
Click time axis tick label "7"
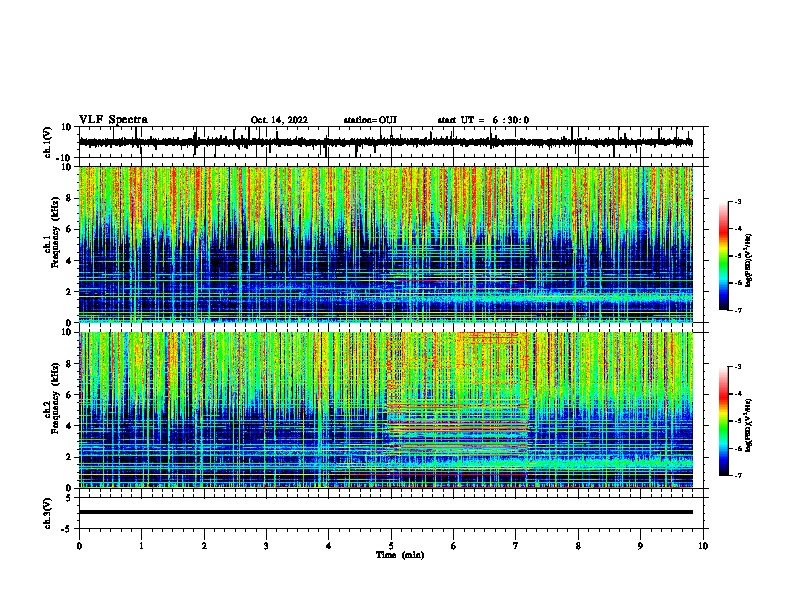point(516,545)
